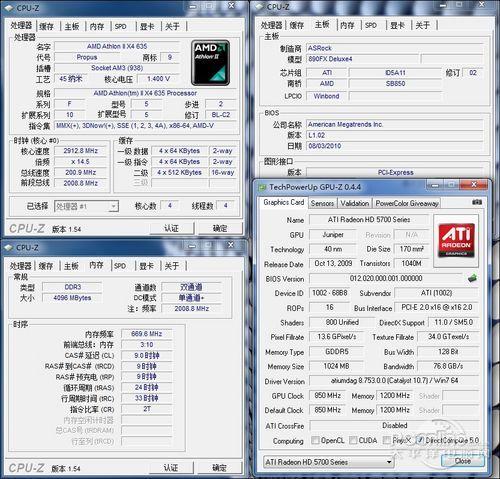Open the 内存 tab in the CPU-Z processor window
This screenshot has height=479, width=500.
pyautogui.click(x=97, y=26)
